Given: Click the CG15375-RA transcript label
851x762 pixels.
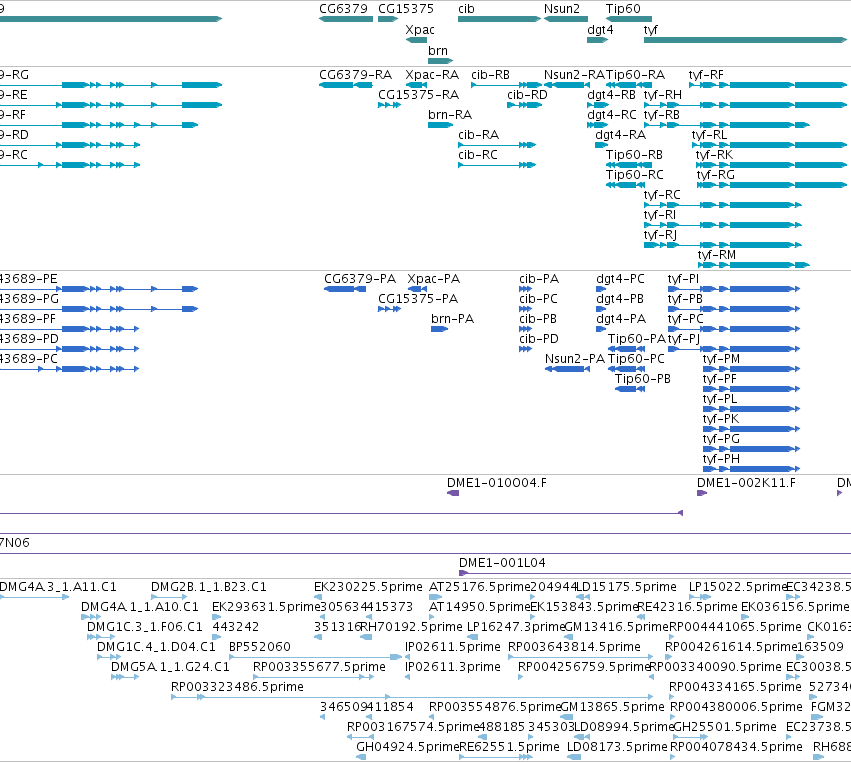Looking at the screenshot, I should point(418,95).
